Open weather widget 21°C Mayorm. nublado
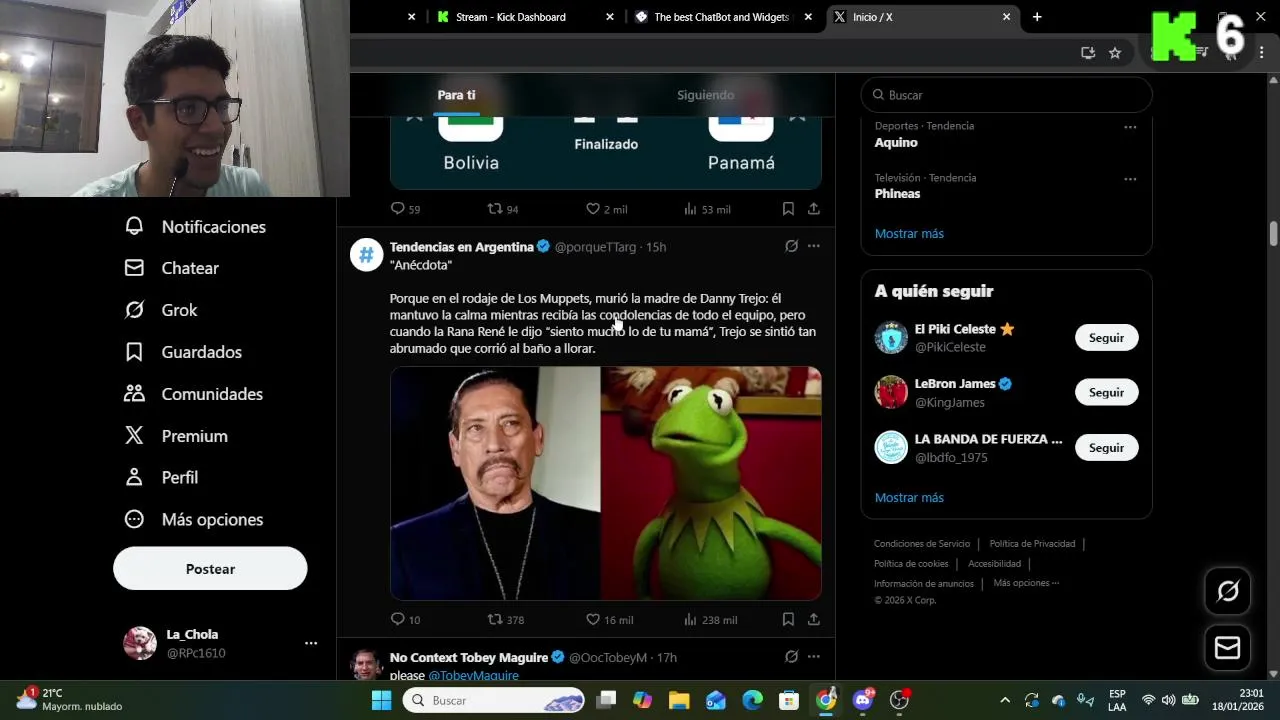Screen dimensions: 1280x720 [x=70, y=699]
